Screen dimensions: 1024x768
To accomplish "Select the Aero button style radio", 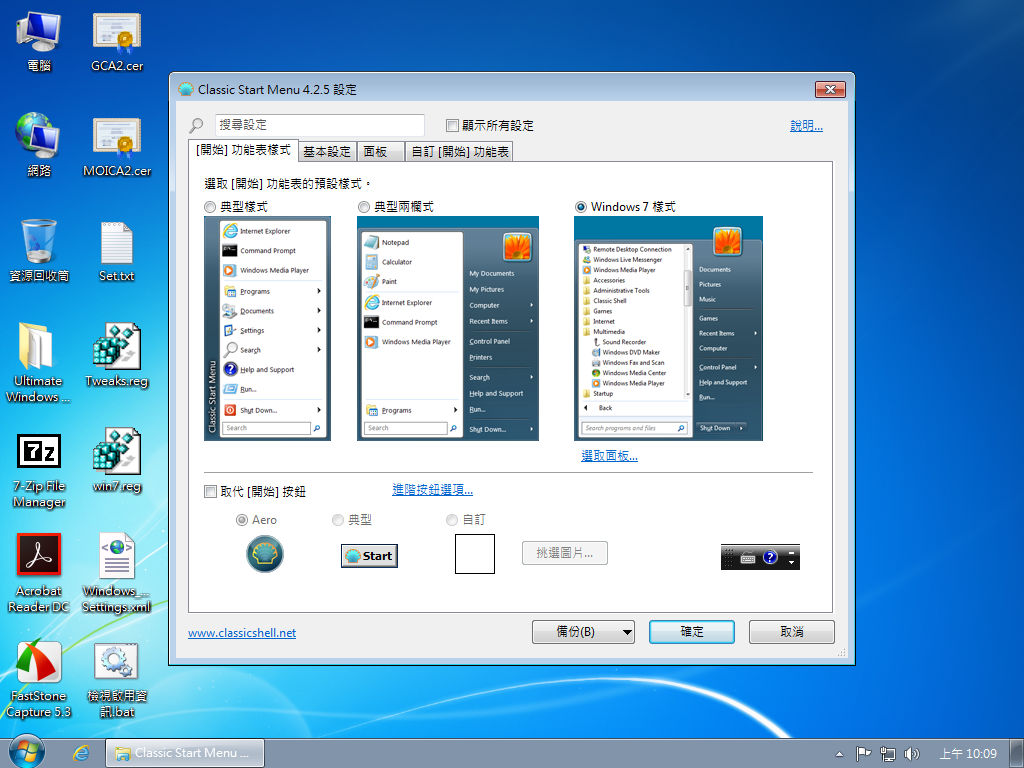I will (x=242, y=520).
